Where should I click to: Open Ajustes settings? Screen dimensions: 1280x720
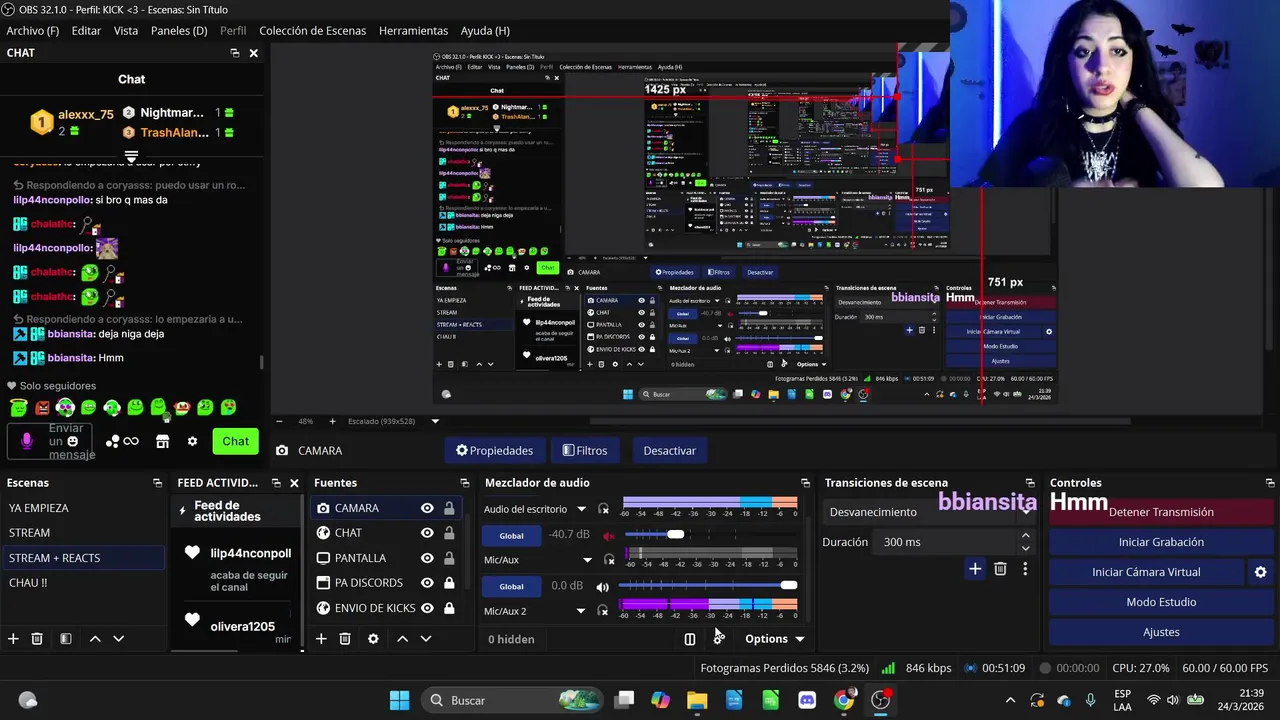(1161, 632)
